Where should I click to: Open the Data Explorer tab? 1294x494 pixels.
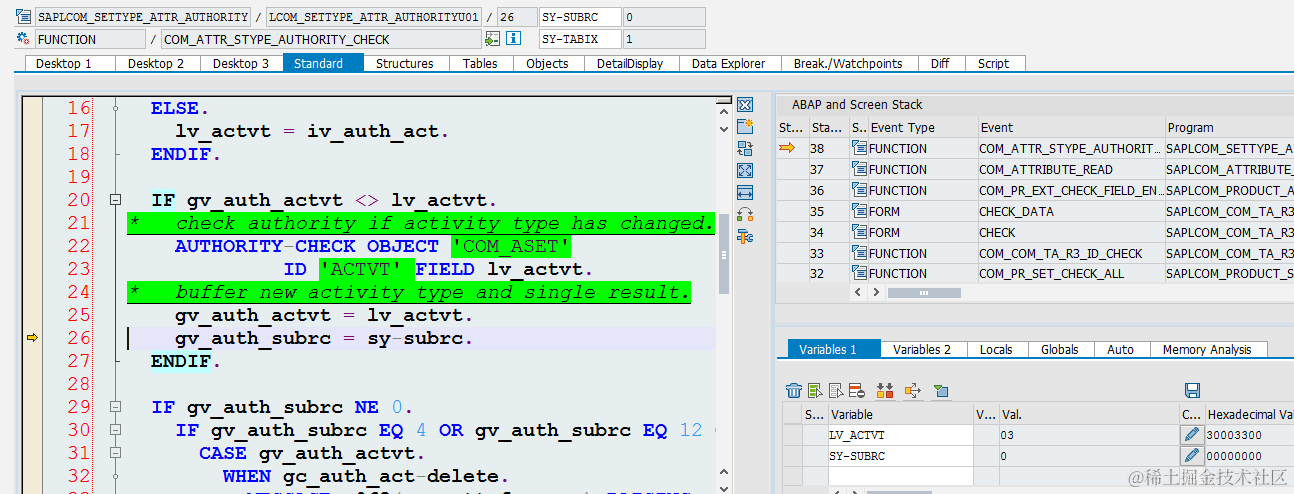[728, 63]
